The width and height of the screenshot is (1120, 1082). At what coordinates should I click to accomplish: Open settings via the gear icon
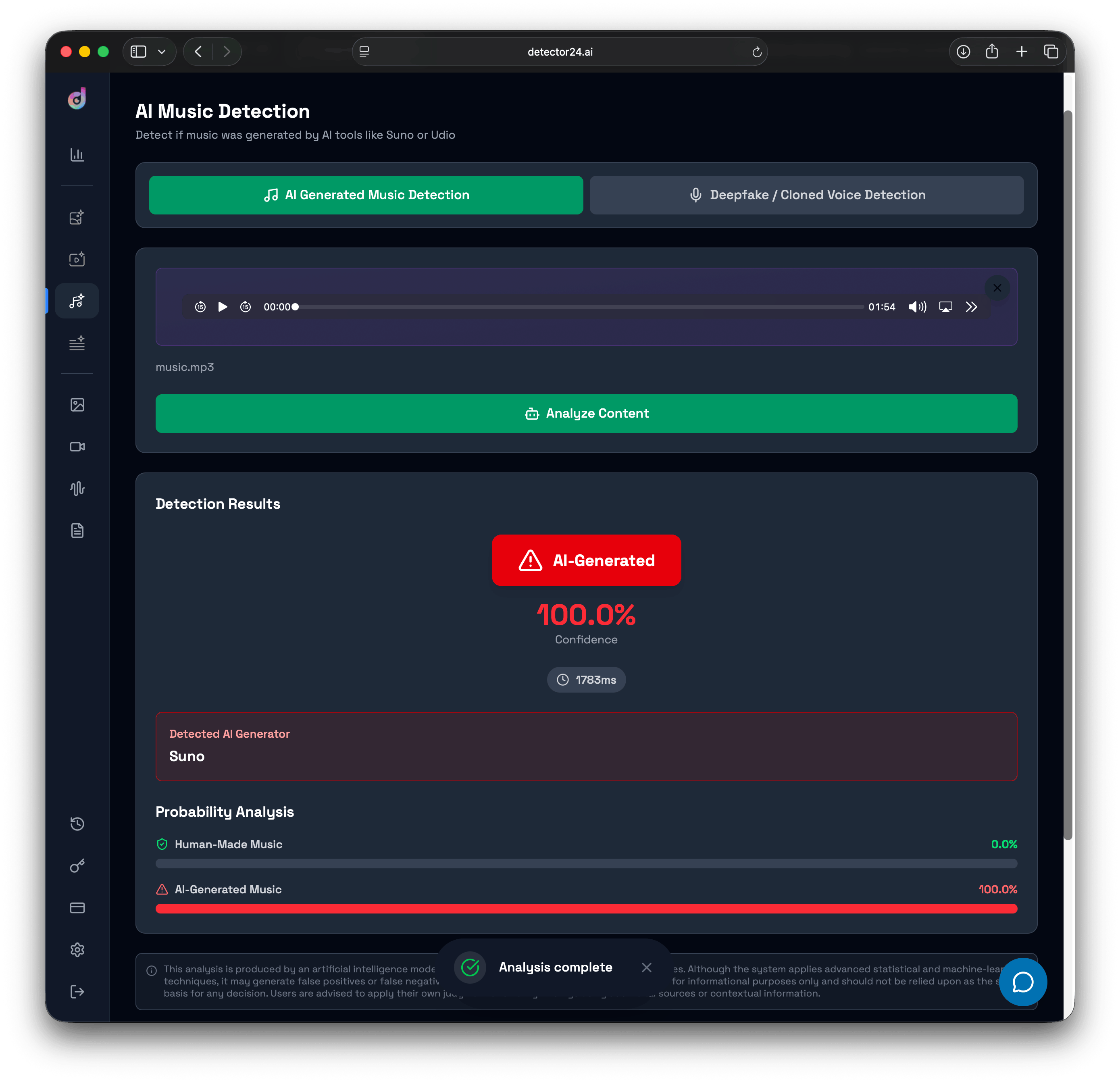point(77,949)
